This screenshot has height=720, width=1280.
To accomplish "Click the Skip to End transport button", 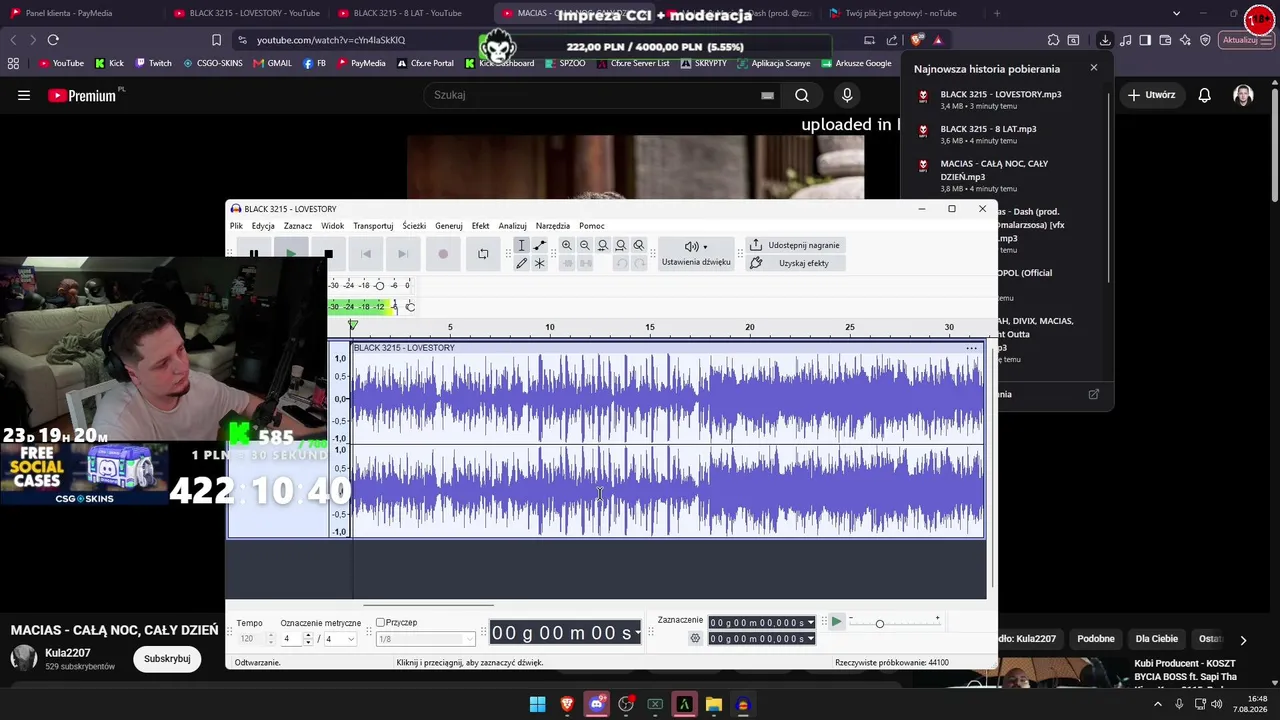I will (403, 254).
